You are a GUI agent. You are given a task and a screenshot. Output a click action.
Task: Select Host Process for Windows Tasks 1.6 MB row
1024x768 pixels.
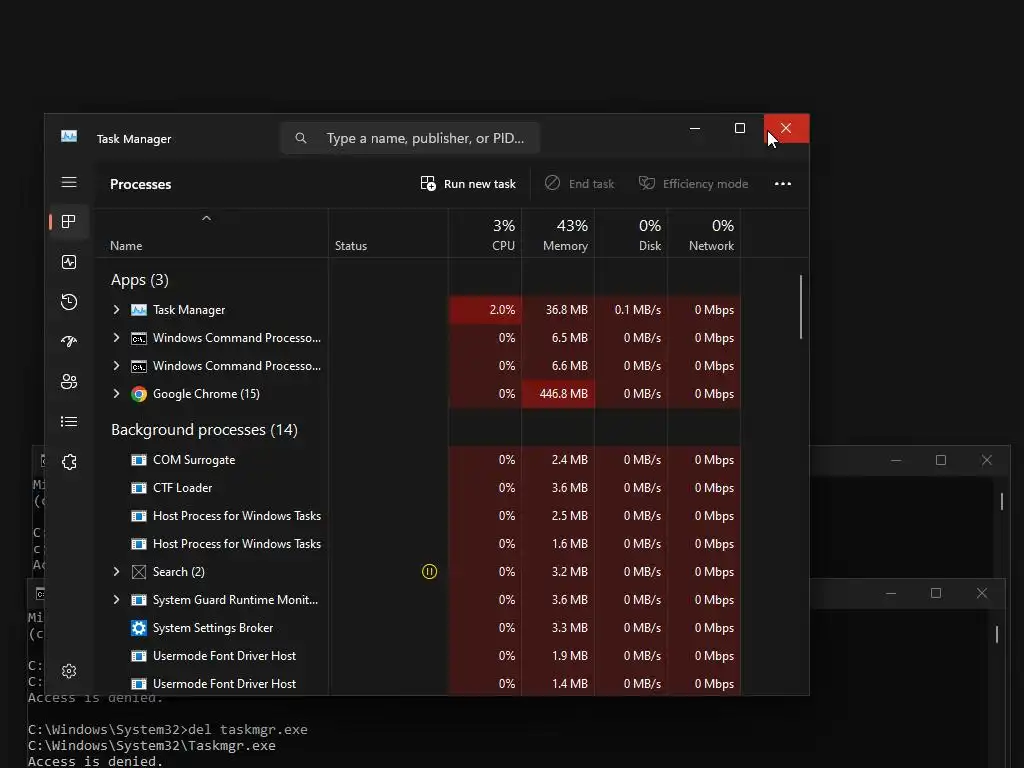click(x=418, y=544)
